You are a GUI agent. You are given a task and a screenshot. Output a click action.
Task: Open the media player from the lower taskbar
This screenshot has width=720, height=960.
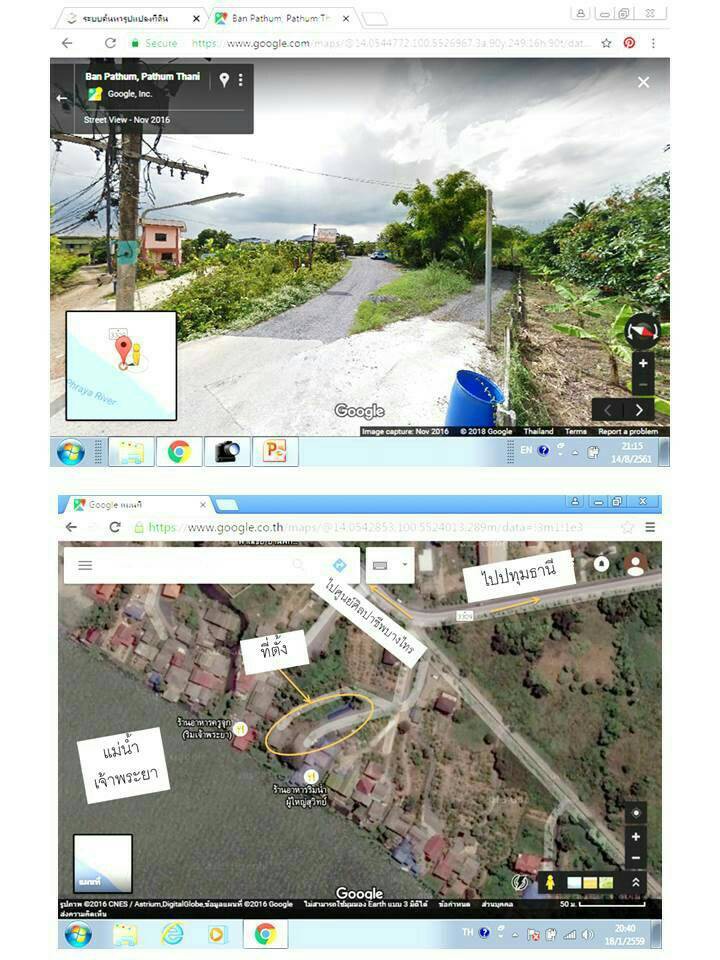pyautogui.click(x=216, y=934)
